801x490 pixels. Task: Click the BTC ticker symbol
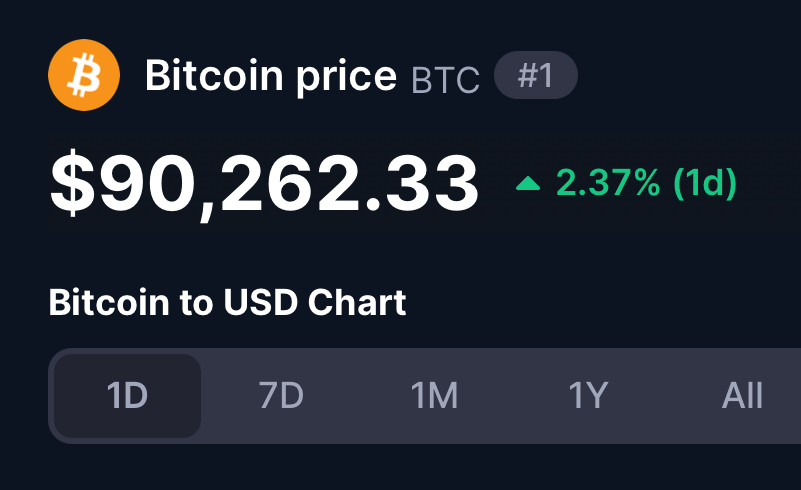point(445,80)
